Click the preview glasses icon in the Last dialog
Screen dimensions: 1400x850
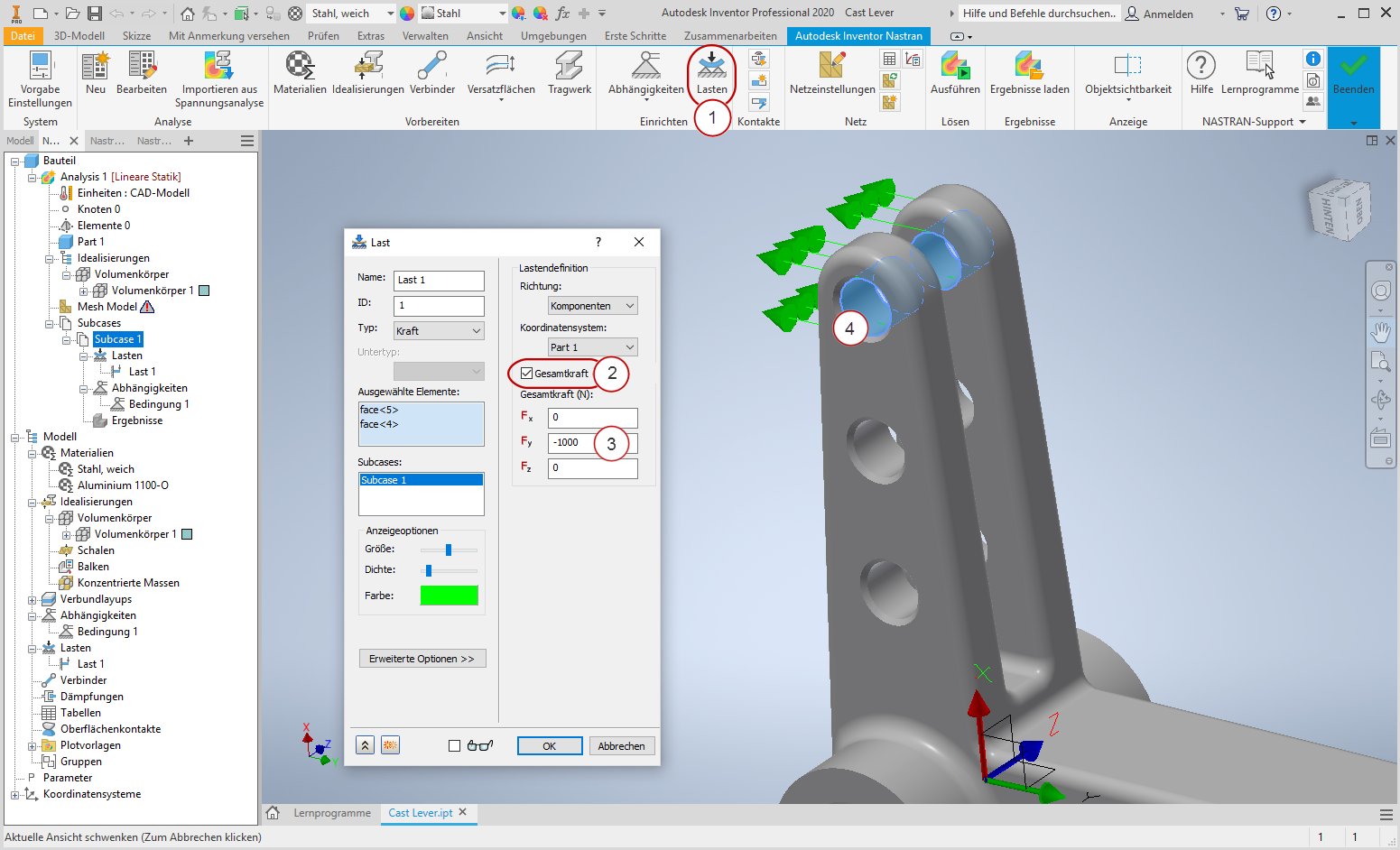[x=480, y=745]
